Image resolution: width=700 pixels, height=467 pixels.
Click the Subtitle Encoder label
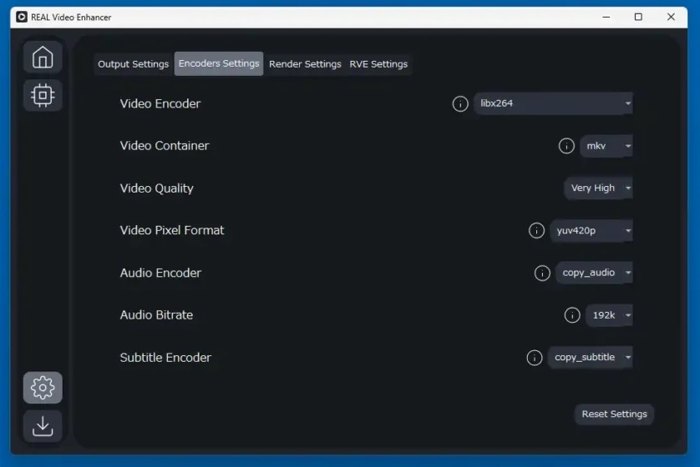[165, 358]
